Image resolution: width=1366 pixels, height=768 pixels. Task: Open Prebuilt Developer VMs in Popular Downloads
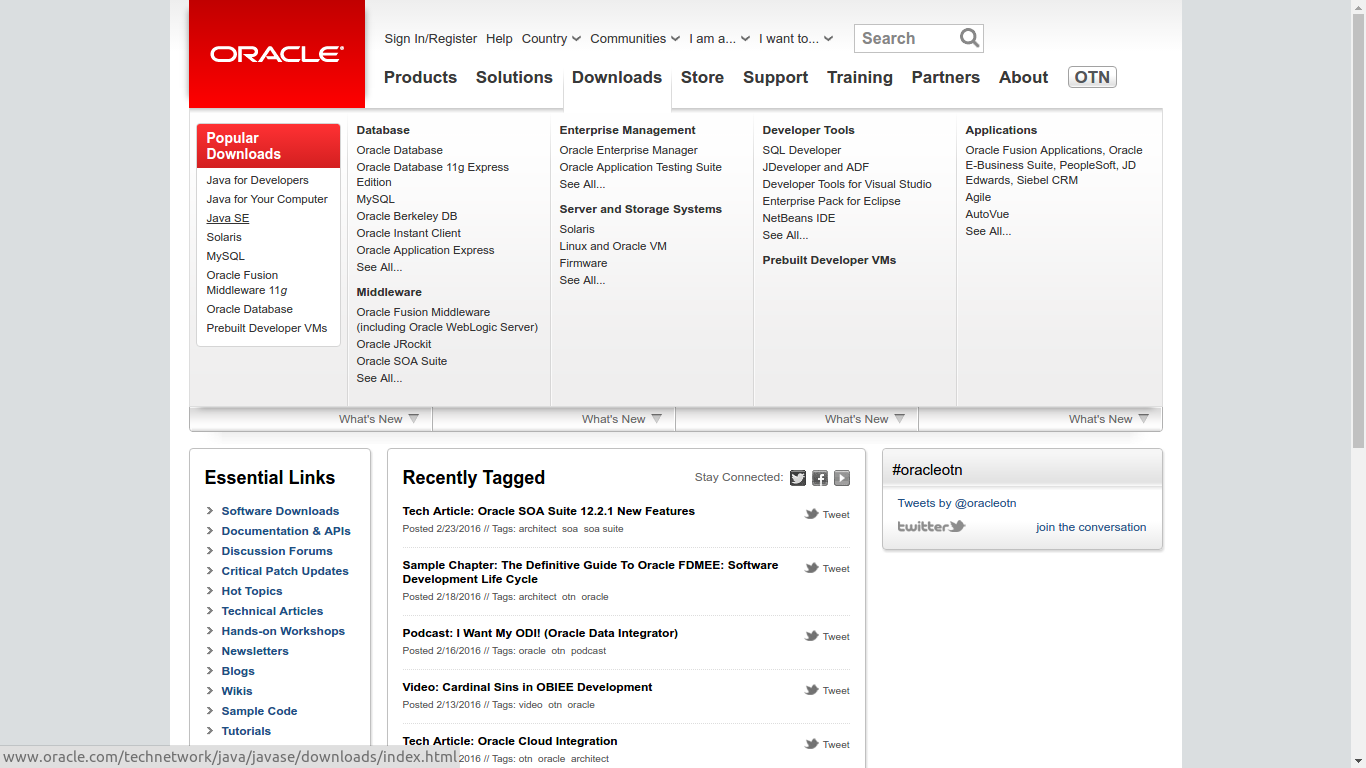click(267, 328)
